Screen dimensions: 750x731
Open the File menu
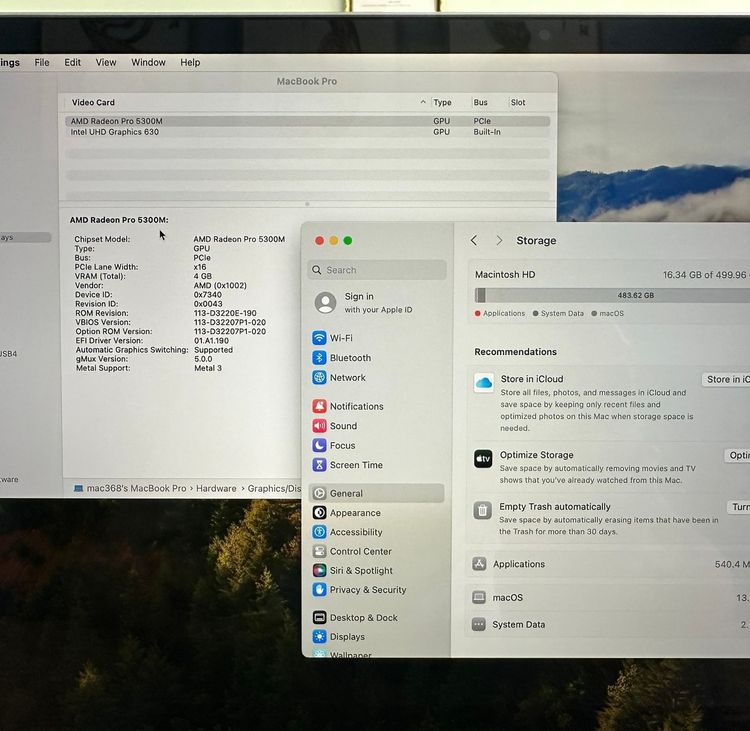[x=42, y=62]
